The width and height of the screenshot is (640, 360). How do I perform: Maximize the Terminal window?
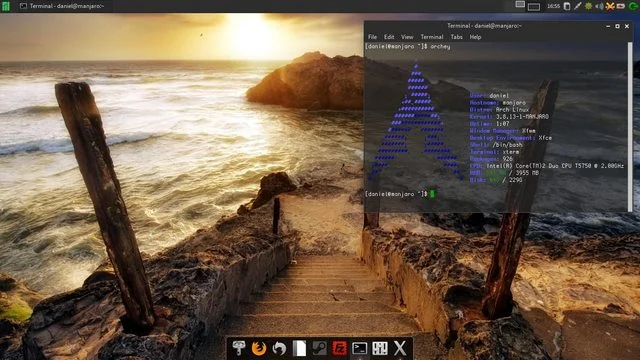click(618, 26)
